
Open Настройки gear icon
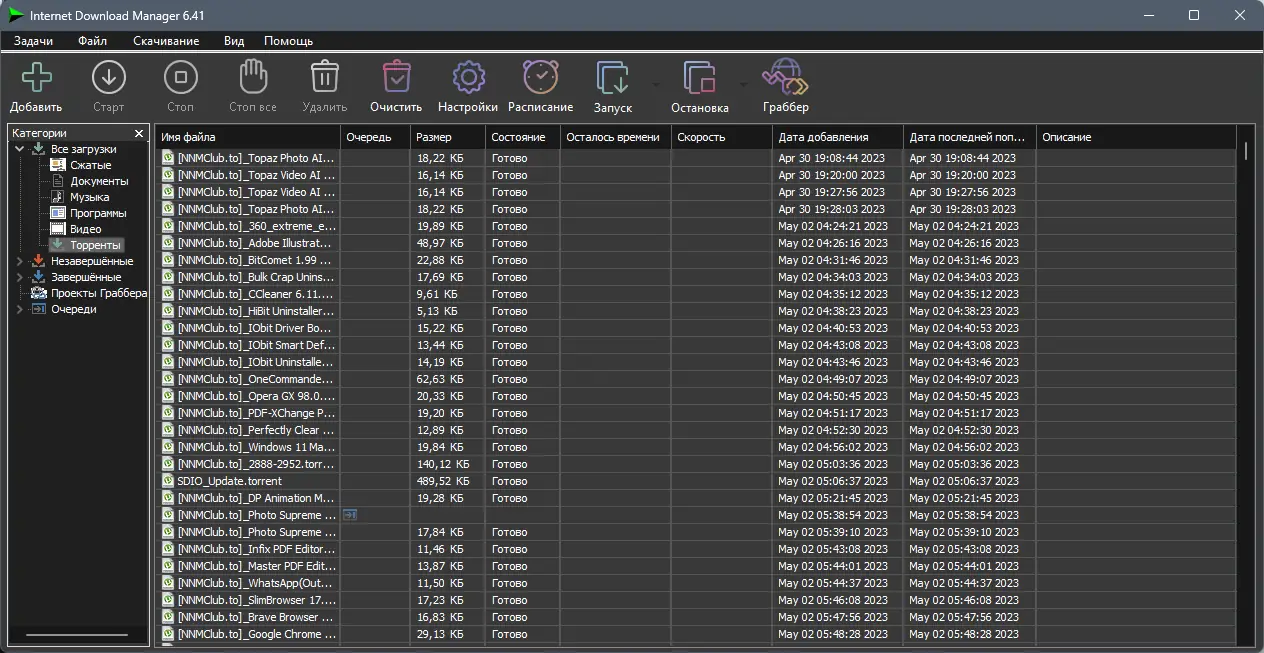click(x=468, y=77)
